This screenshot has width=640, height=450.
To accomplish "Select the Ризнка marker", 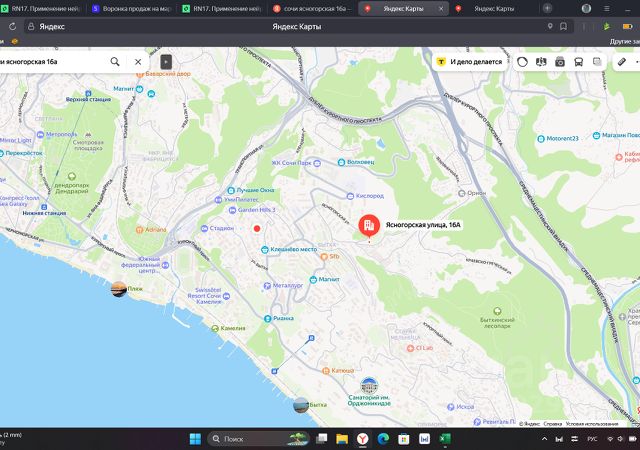I will tap(267, 318).
